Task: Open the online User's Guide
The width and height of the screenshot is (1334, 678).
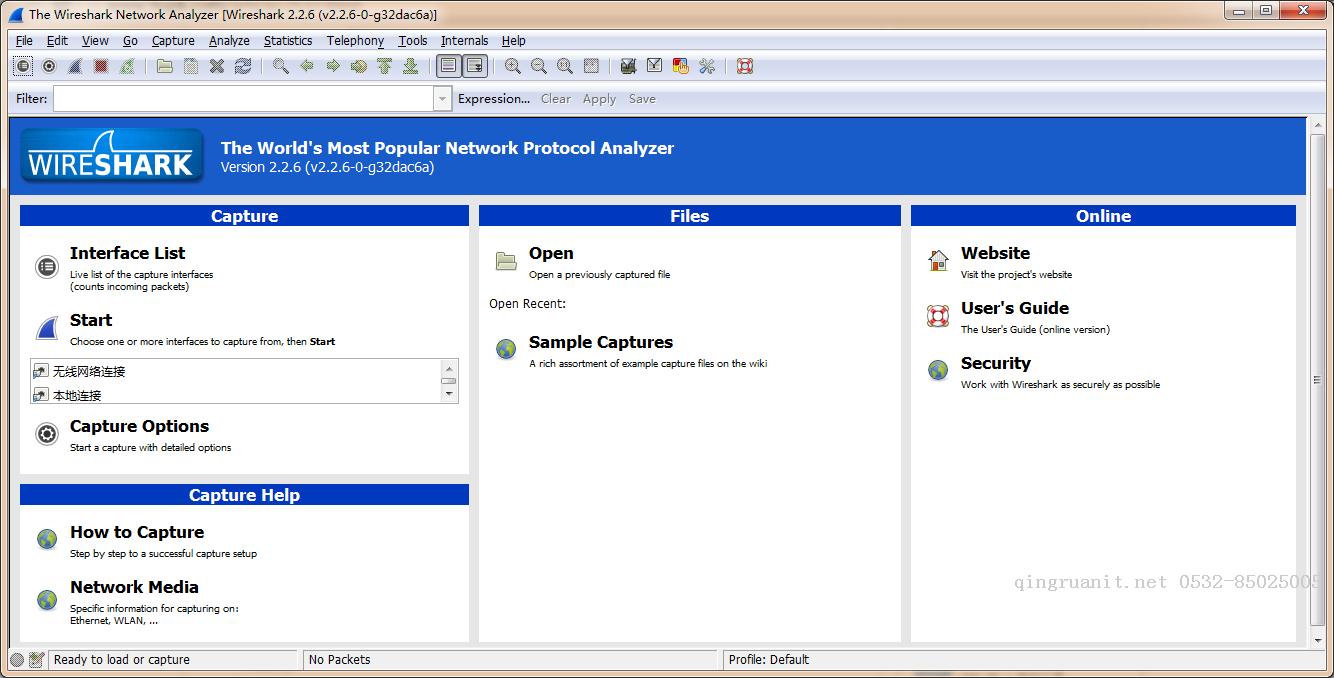Action: pos(1015,308)
